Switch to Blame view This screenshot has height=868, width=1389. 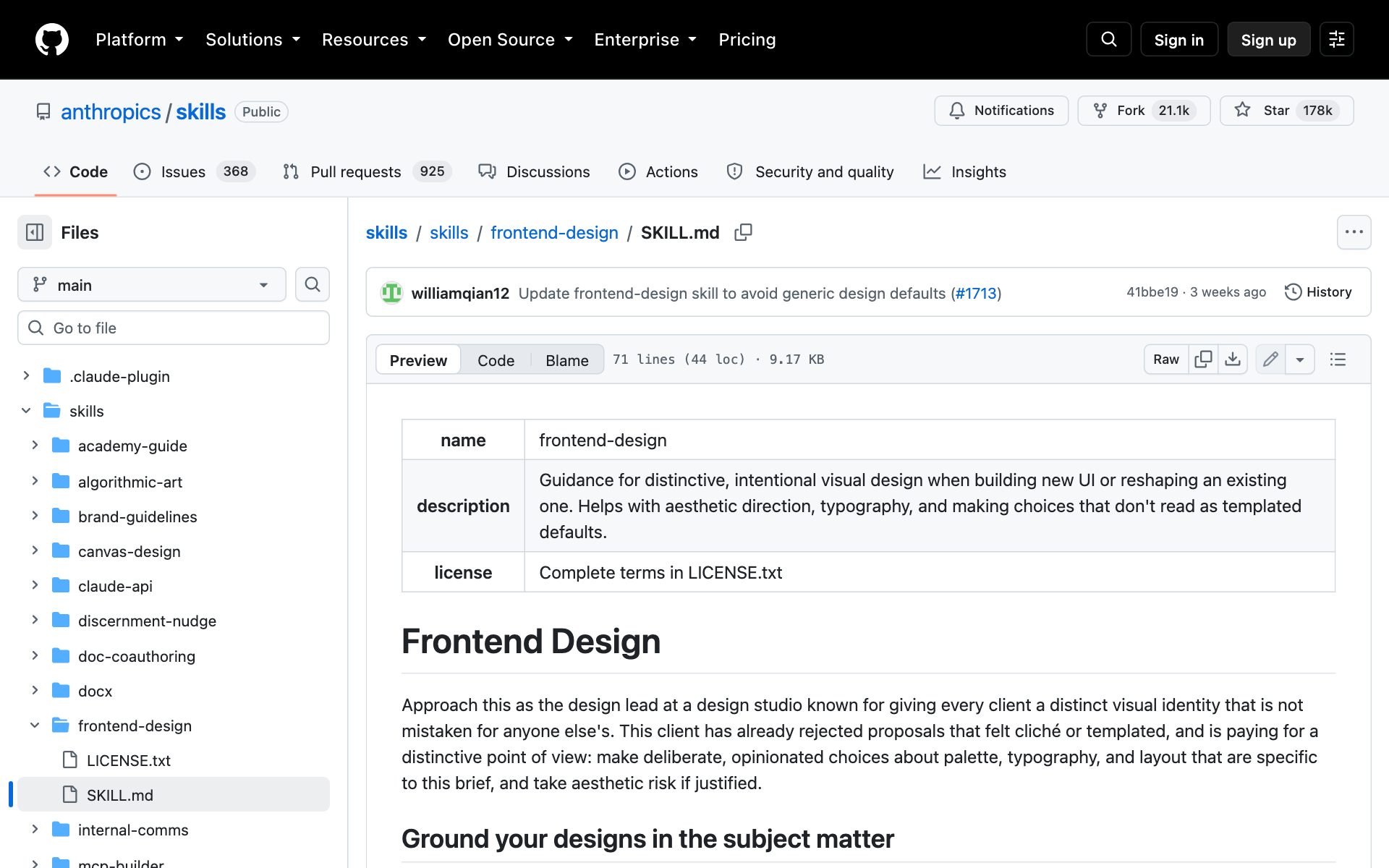point(567,359)
